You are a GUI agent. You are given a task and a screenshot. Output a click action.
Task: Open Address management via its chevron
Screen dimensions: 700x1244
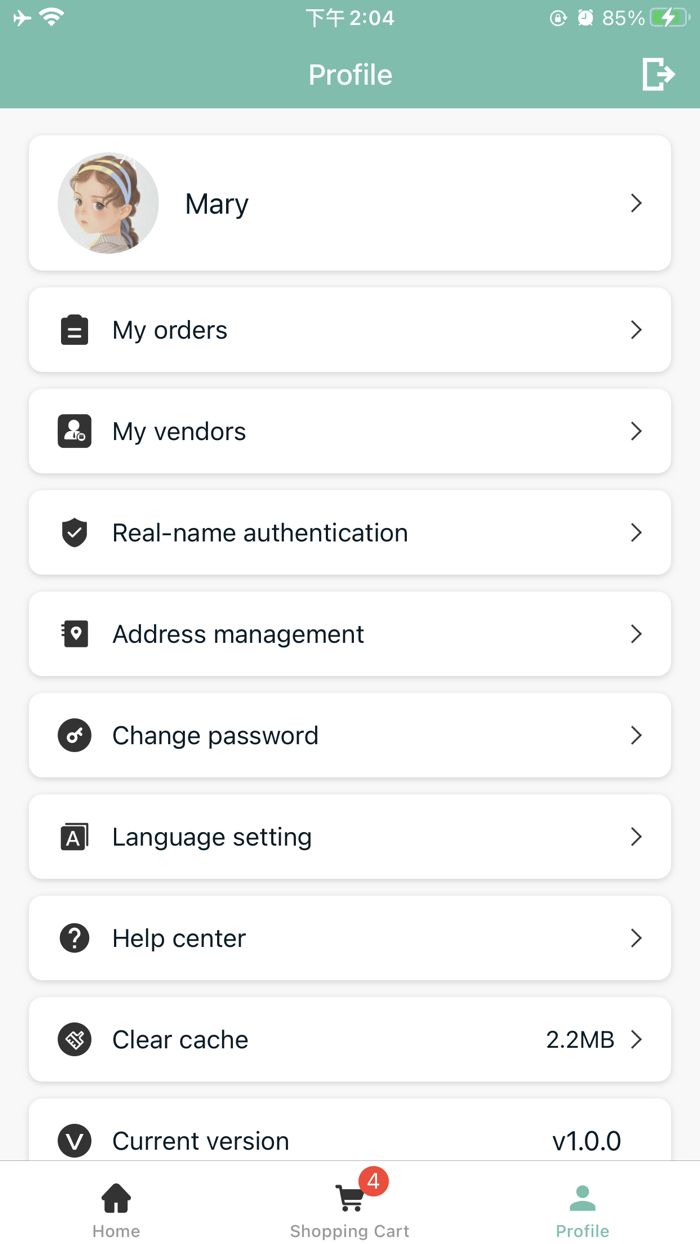coord(636,634)
